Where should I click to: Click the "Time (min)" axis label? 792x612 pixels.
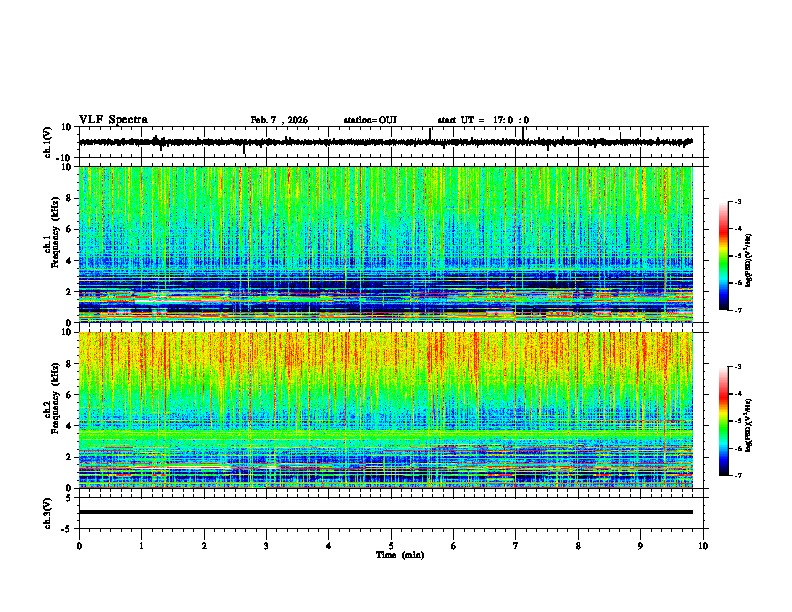(400, 555)
